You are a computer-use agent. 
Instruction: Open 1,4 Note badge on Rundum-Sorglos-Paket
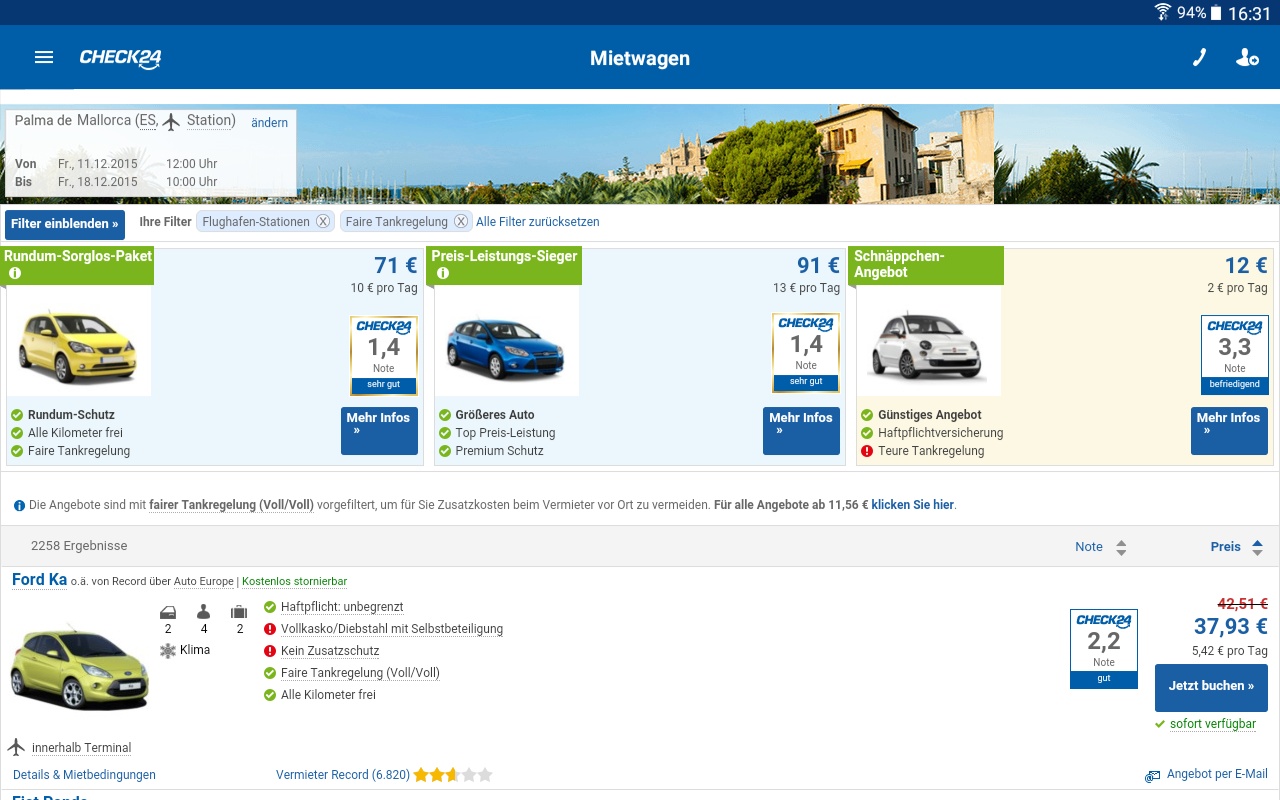(384, 356)
